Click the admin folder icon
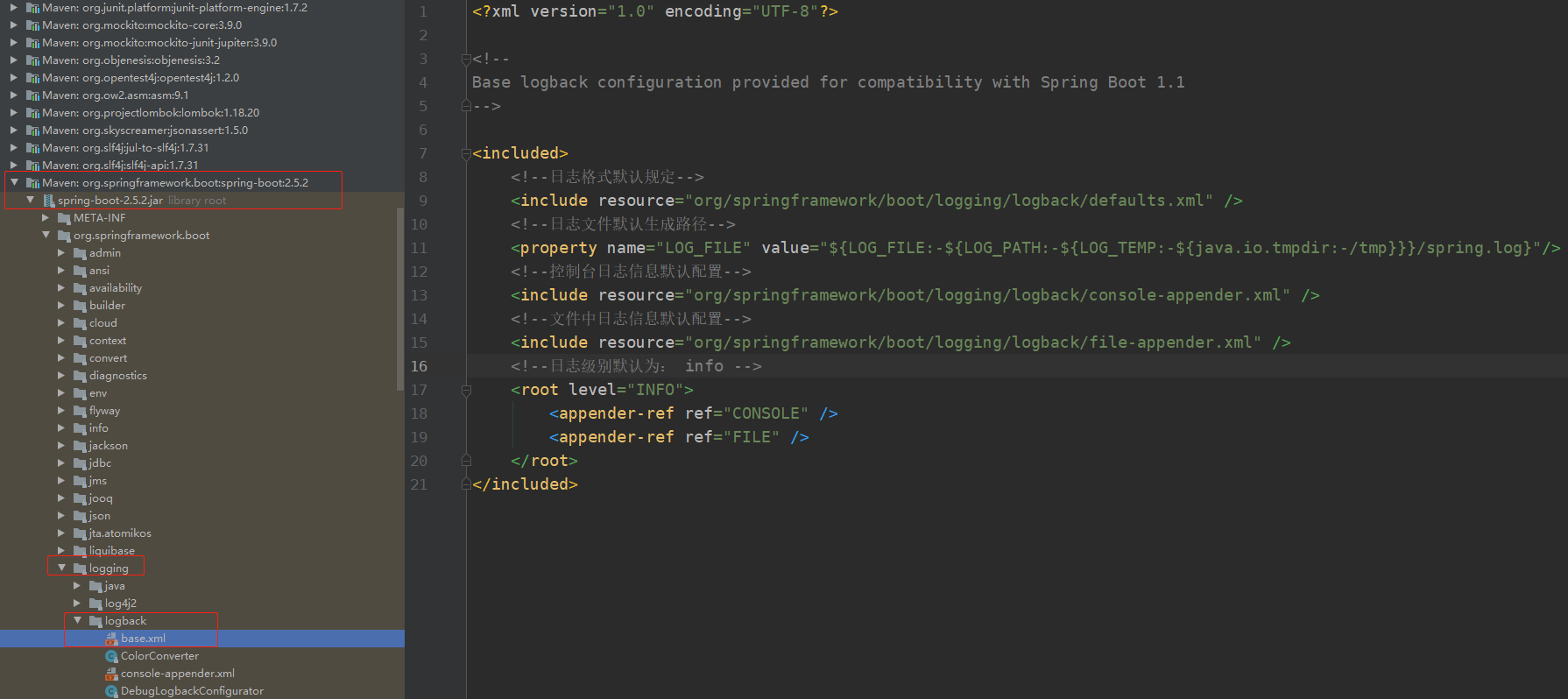The height and width of the screenshot is (699, 1568). pos(80,253)
